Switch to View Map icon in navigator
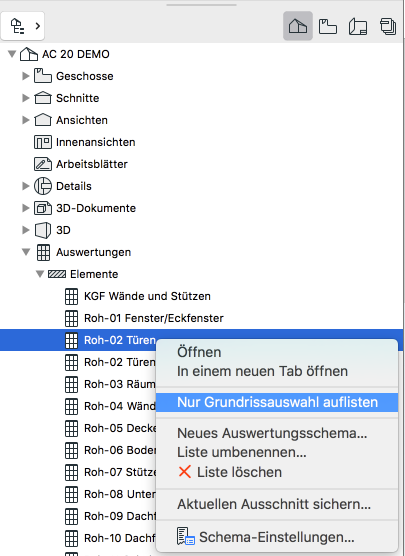This screenshot has height=556, width=405. pyautogui.click(x=328, y=26)
